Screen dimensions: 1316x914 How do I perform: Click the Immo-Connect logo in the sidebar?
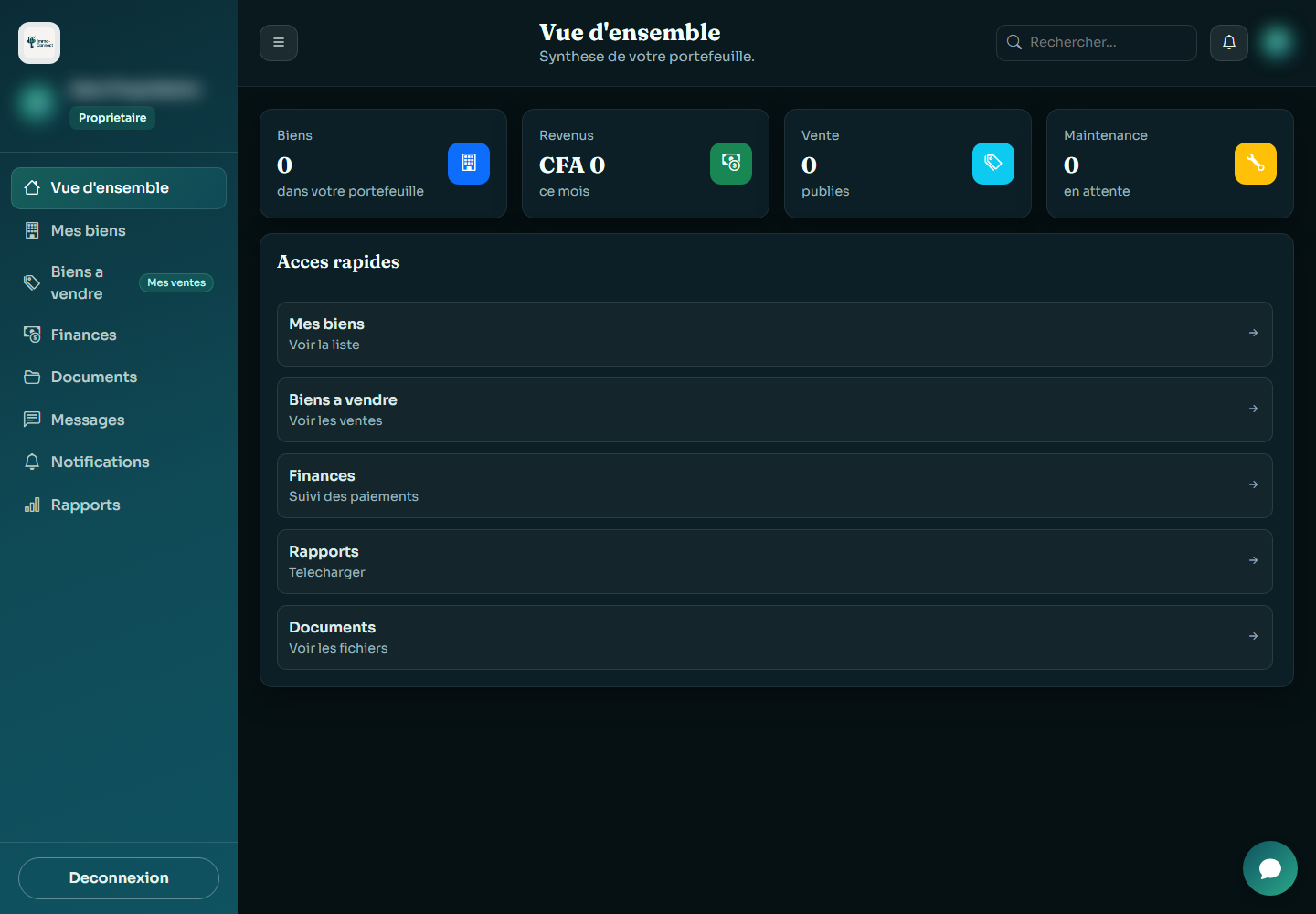[39, 43]
